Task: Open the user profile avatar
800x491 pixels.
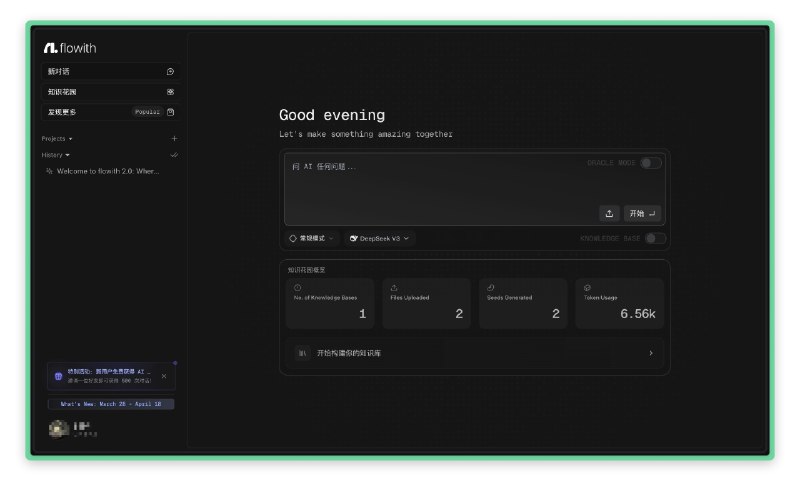Action: 59,429
